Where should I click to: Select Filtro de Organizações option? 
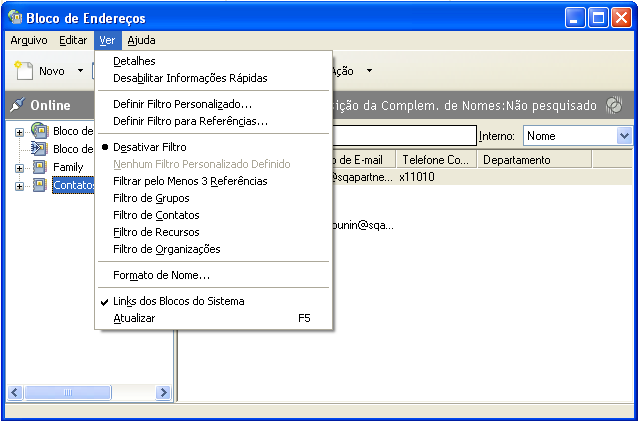(x=214, y=249)
